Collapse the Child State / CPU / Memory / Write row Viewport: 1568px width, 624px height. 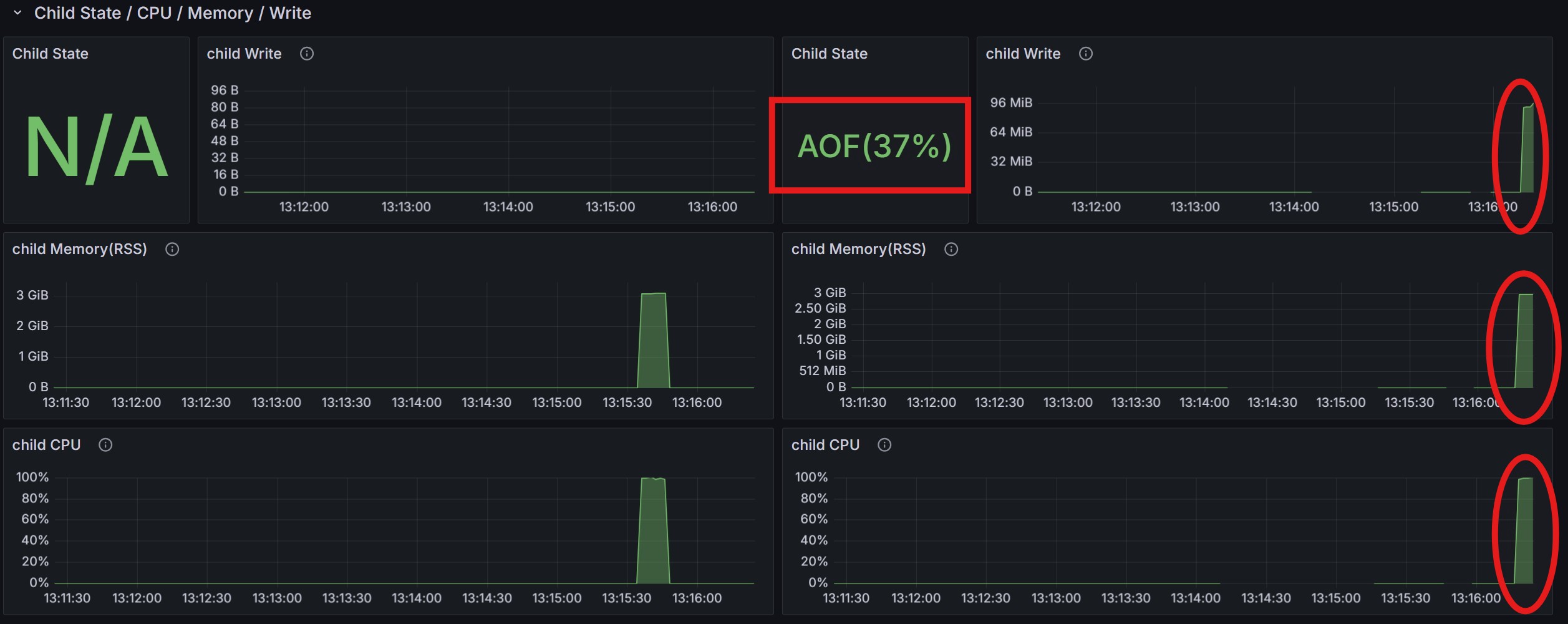coord(17,13)
